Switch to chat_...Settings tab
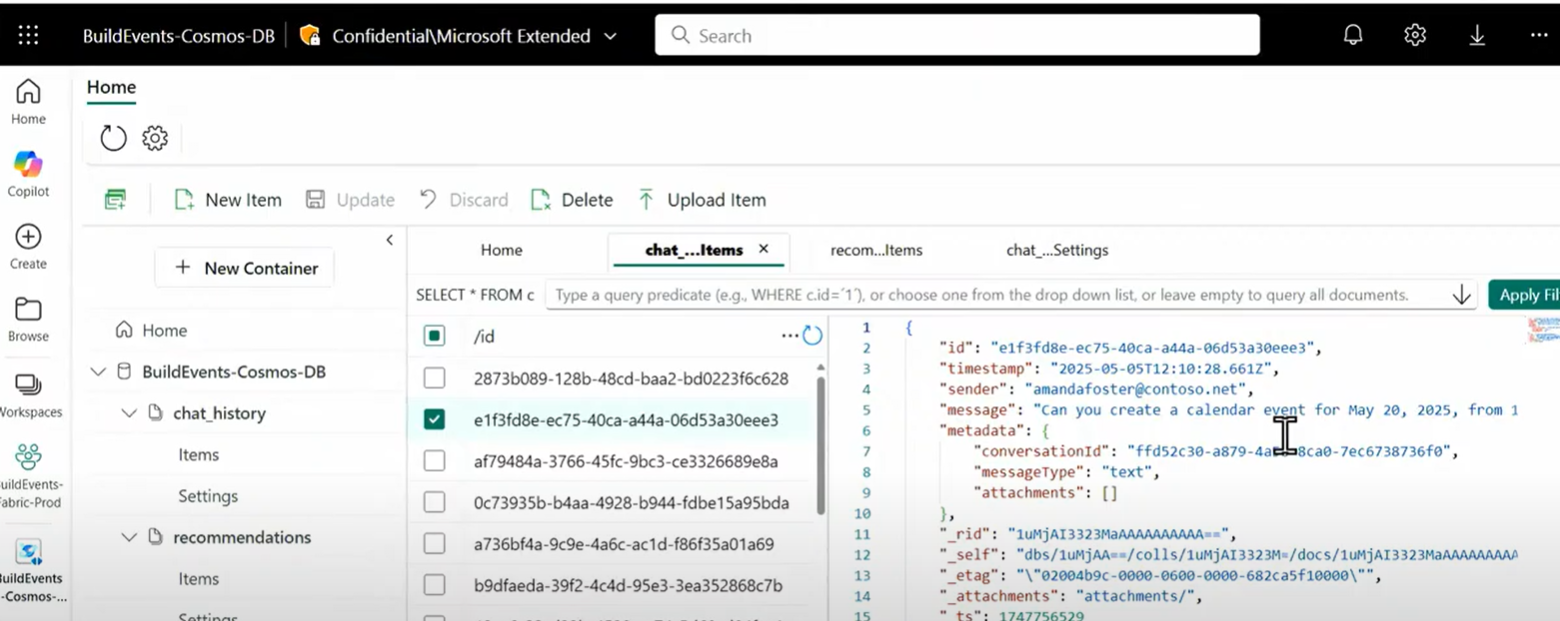1560x621 pixels. point(1057,250)
